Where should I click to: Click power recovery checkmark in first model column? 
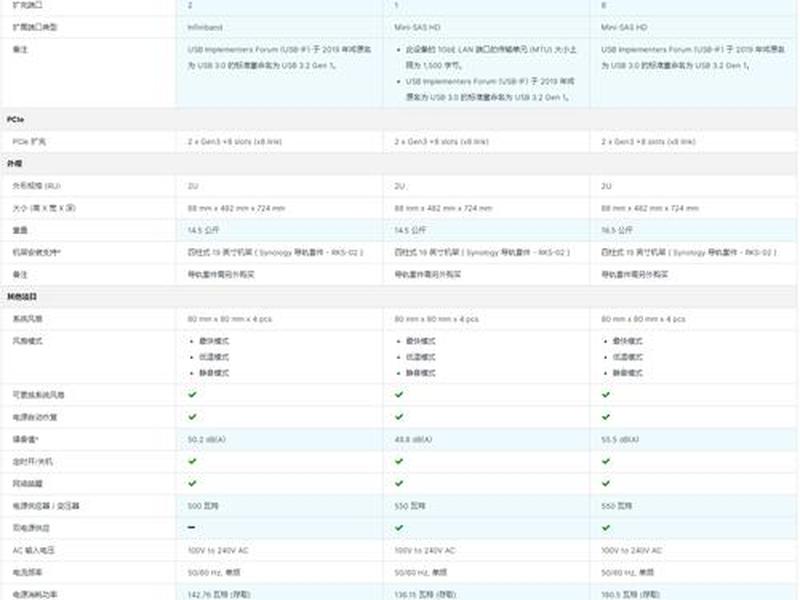click(192, 417)
